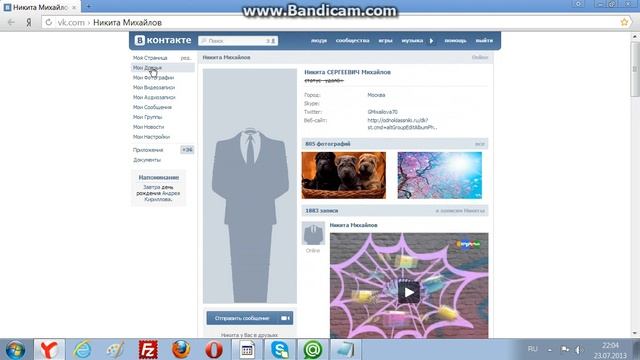Open odnoklassniki website link
640x360 pixels.
click(x=402, y=124)
